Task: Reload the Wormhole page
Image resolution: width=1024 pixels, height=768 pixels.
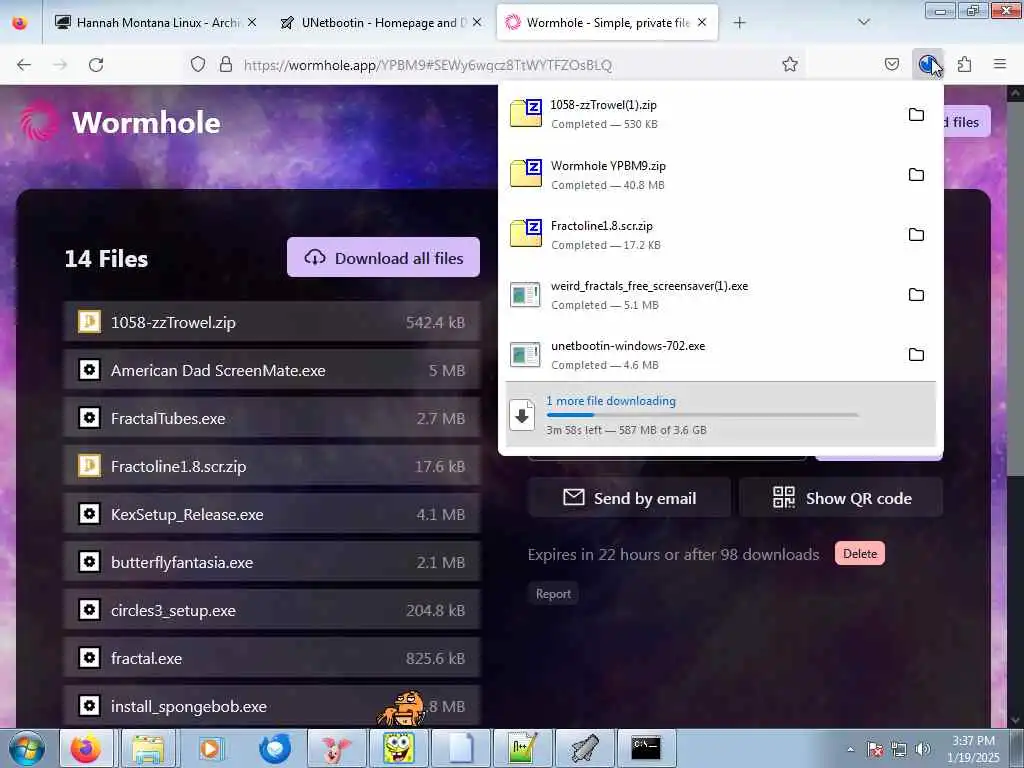Action: click(96, 65)
